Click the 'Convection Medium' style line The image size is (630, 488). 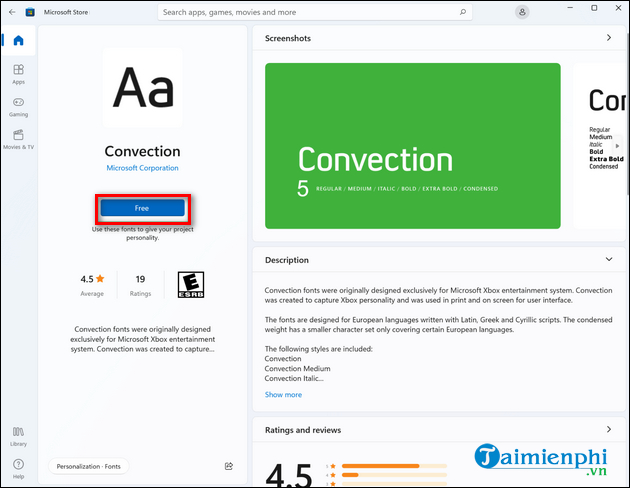coord(297,368)
